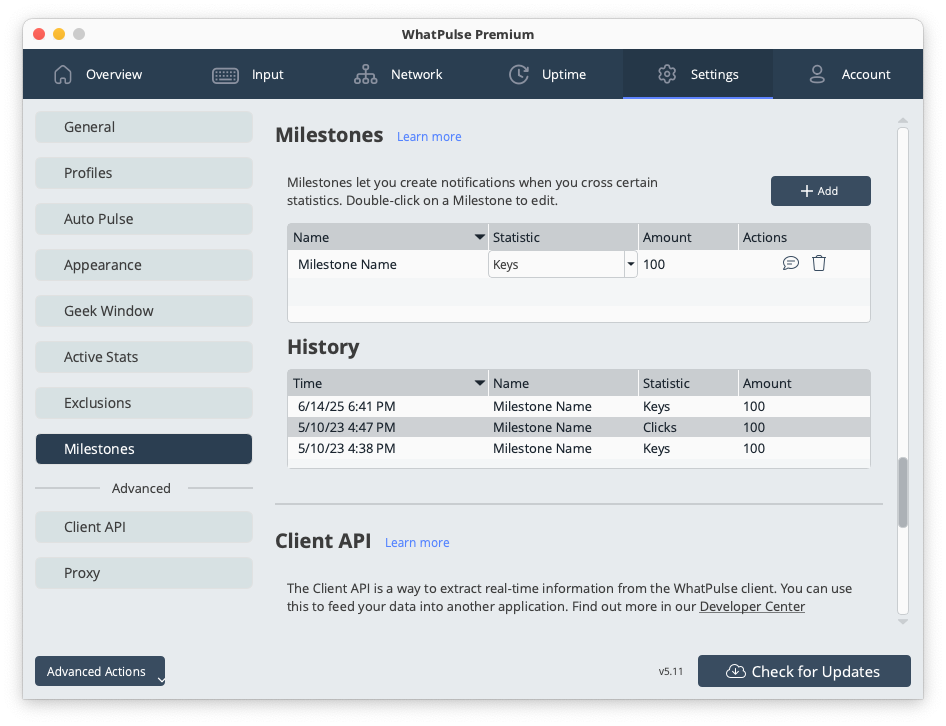Select the General settings section
This screenshot has height=726, width=946.
point(143,127)
